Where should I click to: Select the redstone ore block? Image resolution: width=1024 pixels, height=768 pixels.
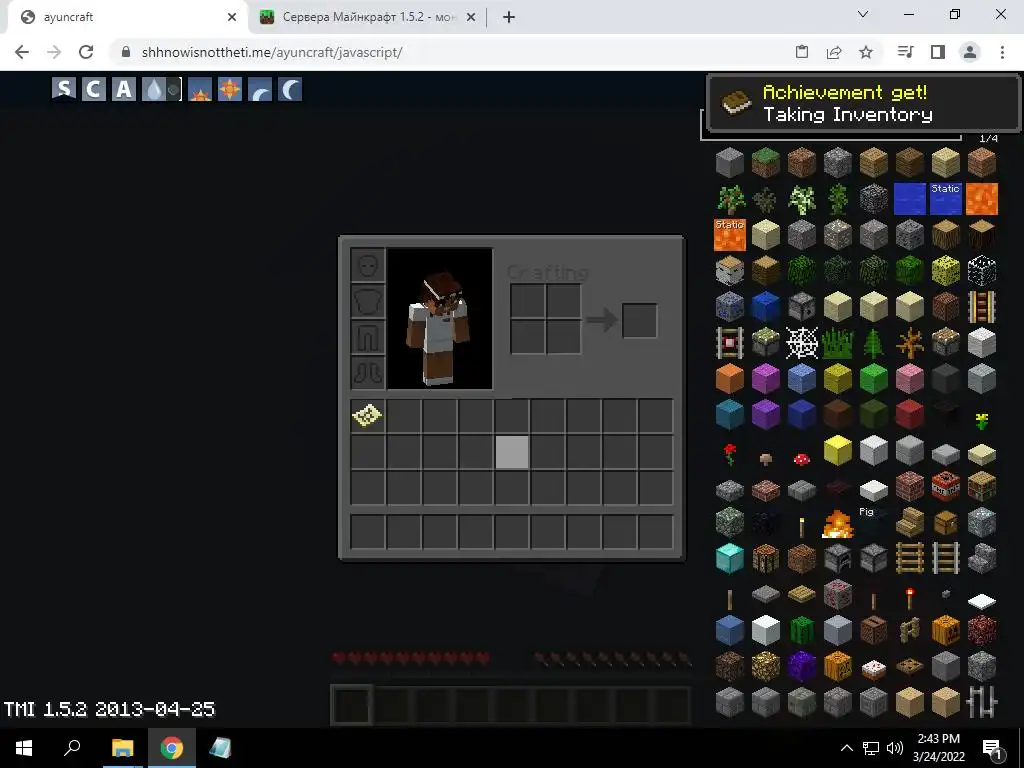pyautogui.click(x=837, y=594)
